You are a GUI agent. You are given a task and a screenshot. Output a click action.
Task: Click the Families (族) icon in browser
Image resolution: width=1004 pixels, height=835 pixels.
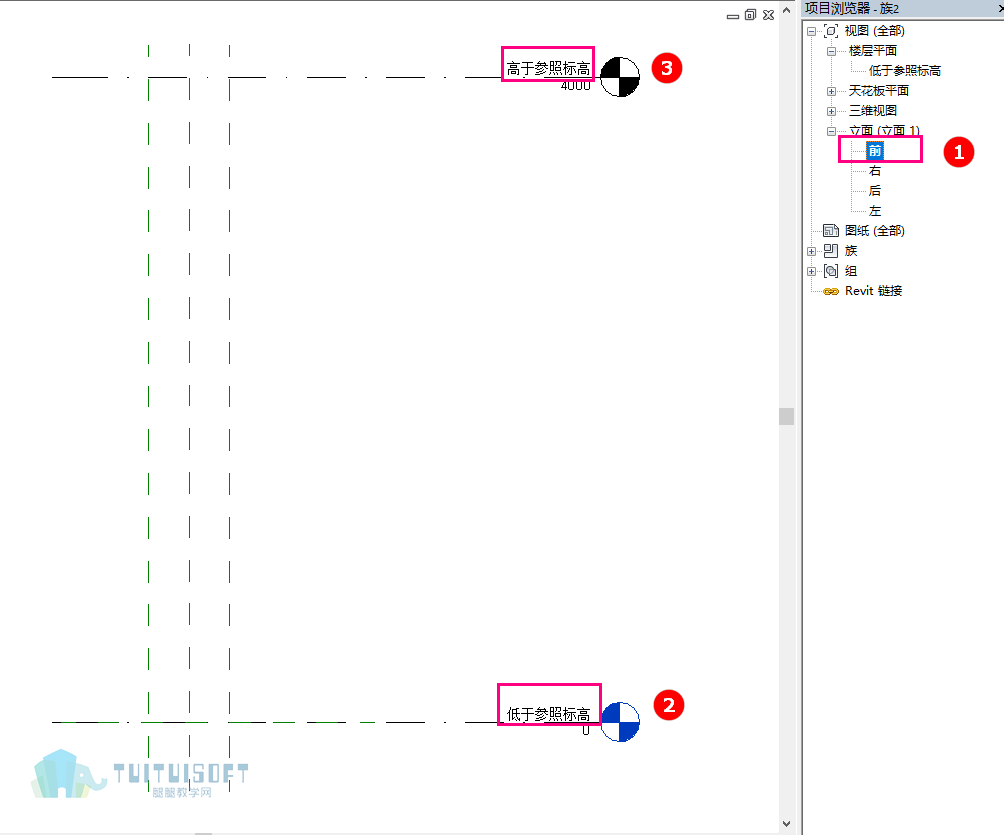831,250
